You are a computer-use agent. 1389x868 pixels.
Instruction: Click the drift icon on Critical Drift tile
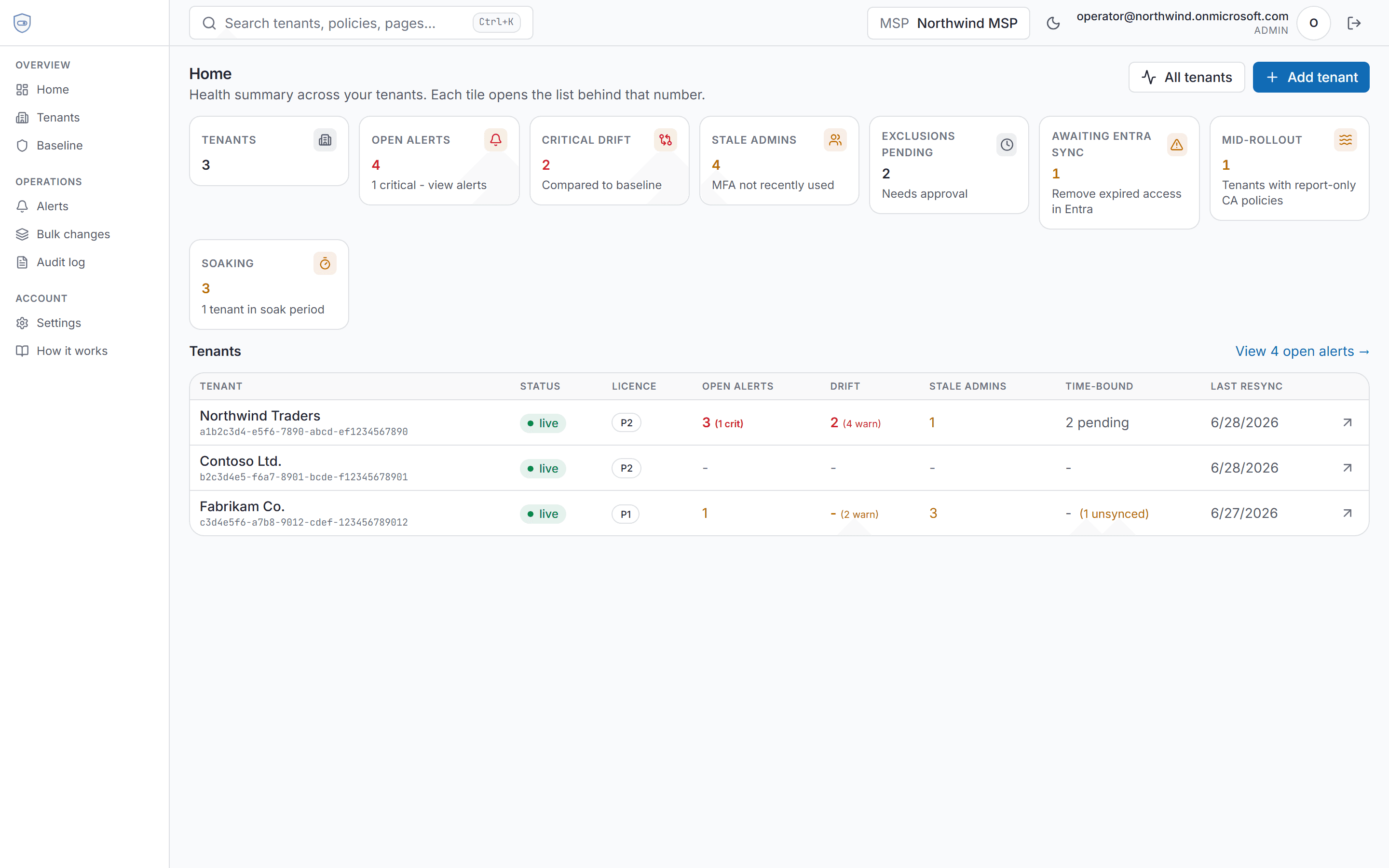[665, 140]
